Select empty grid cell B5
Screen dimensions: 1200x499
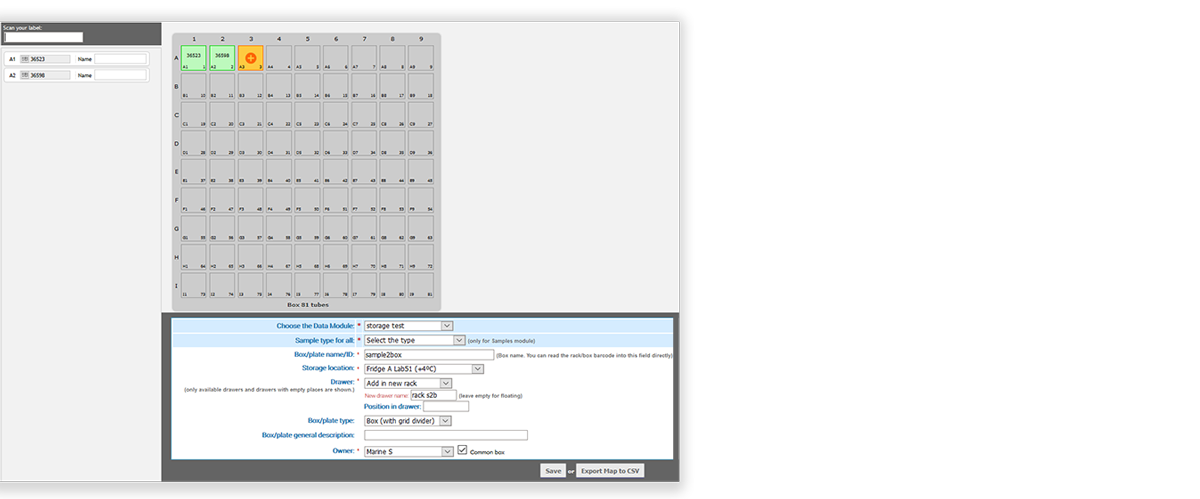[x=307, y=86]
